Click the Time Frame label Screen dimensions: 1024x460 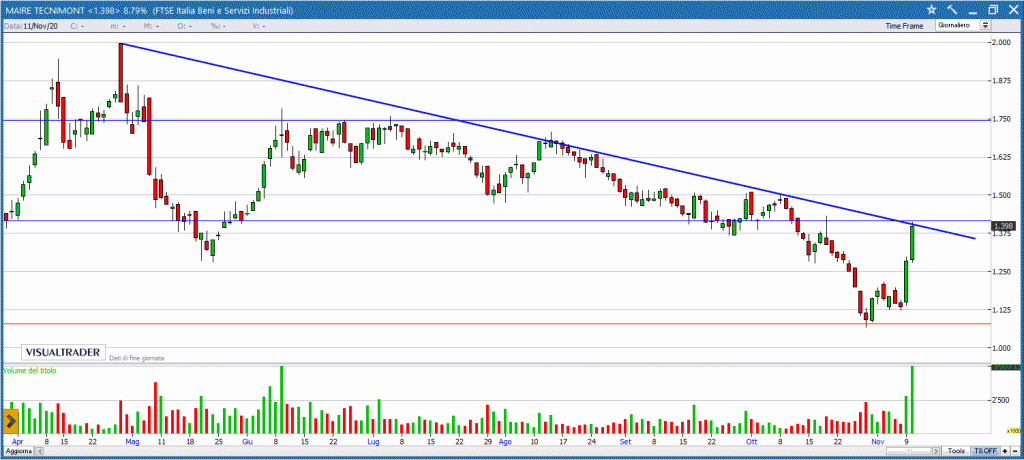pos(904,26)
